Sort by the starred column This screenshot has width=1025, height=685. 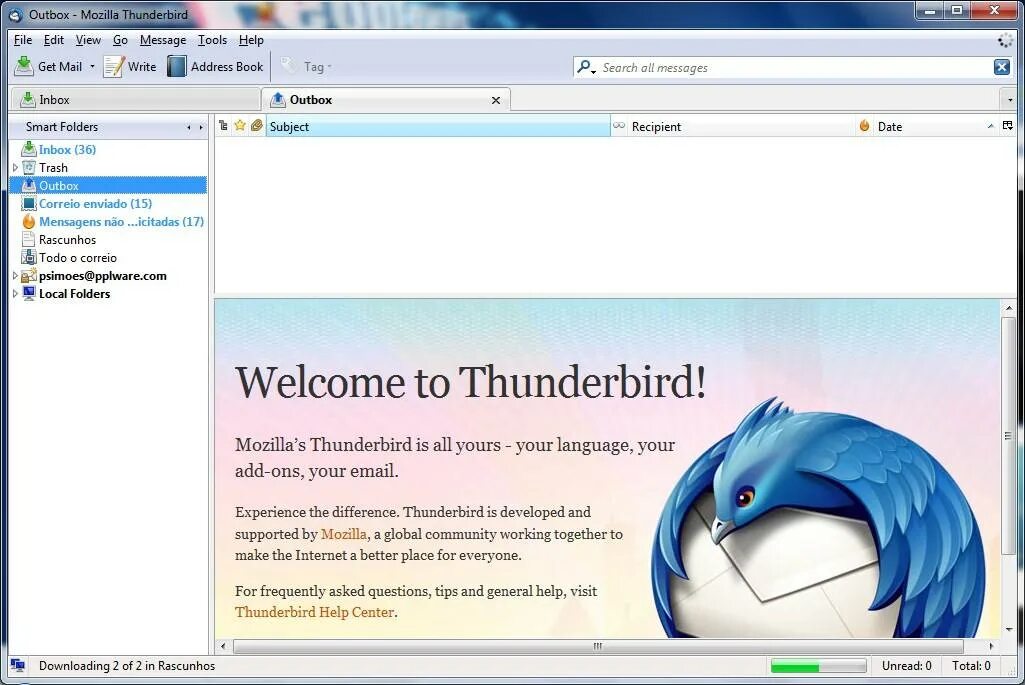(240, 125)
